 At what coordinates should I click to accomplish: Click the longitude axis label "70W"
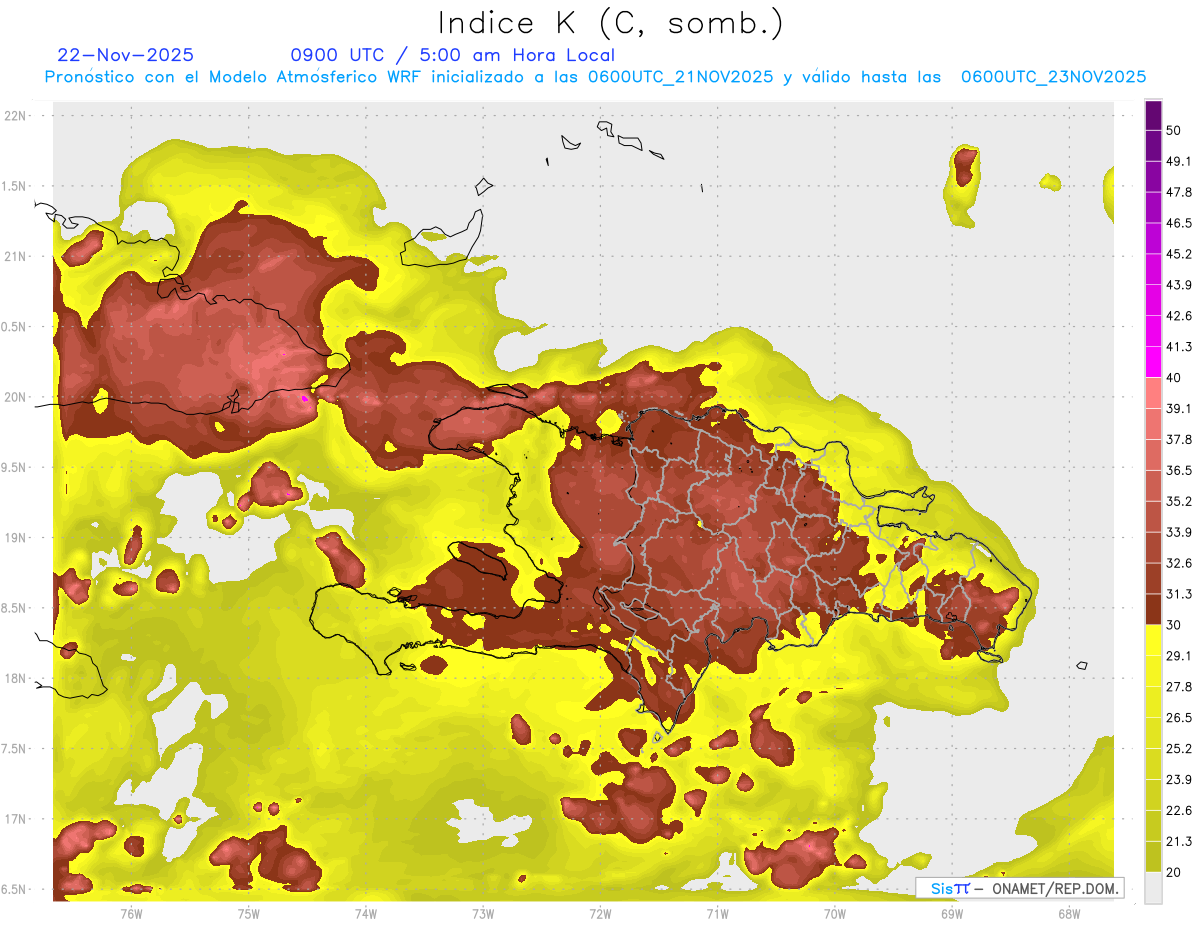click(x=835, y=914)
